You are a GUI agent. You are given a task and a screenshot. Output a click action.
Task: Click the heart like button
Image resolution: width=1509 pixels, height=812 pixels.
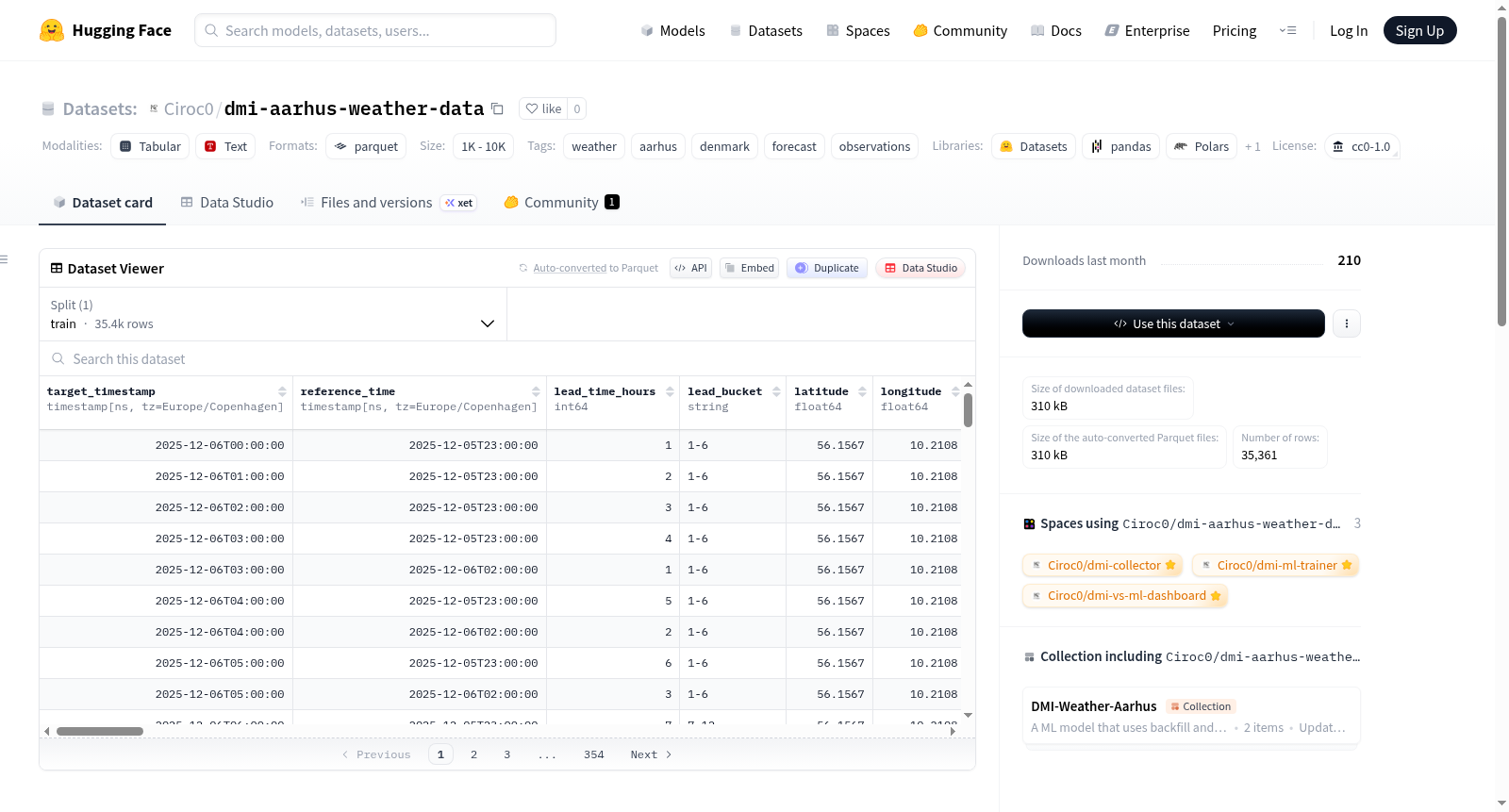pyautogui.click(x=543, y=108)
